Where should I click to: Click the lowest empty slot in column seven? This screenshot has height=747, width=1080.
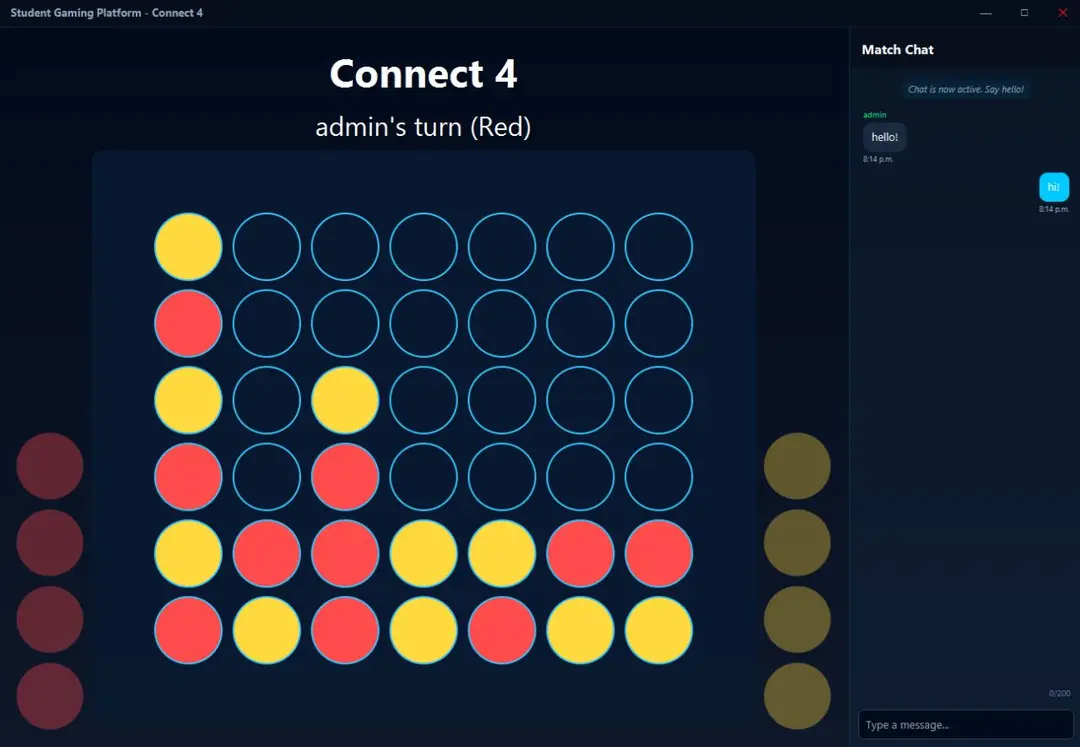point(659,476)
